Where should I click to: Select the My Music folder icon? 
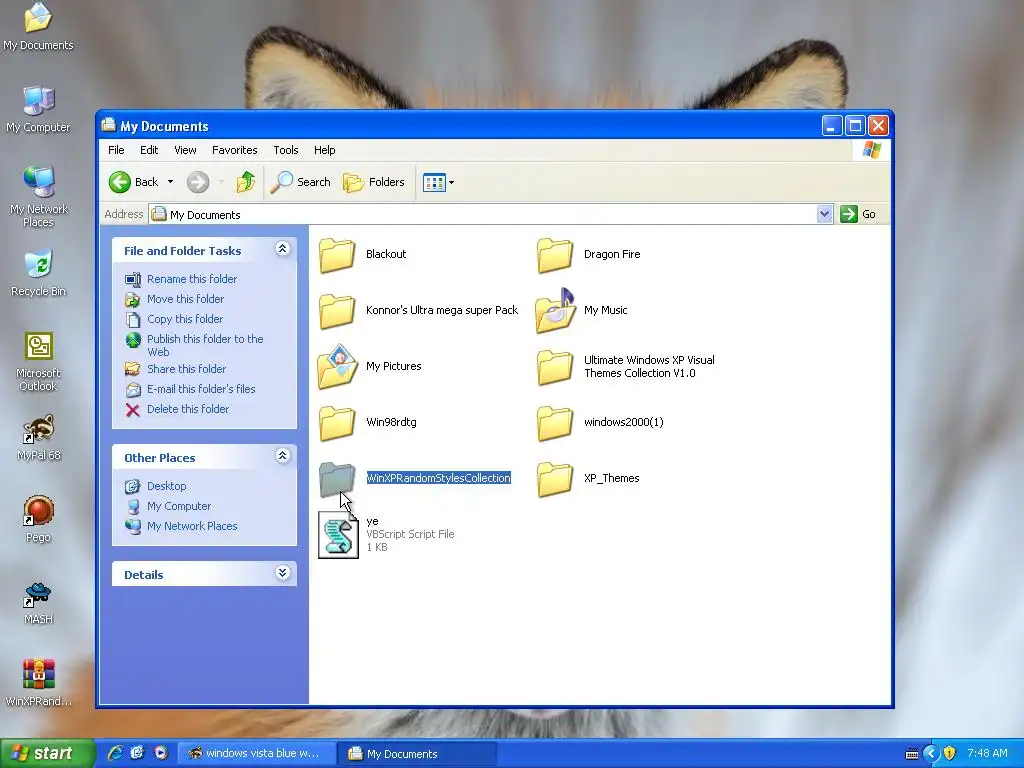click(555, 311)
